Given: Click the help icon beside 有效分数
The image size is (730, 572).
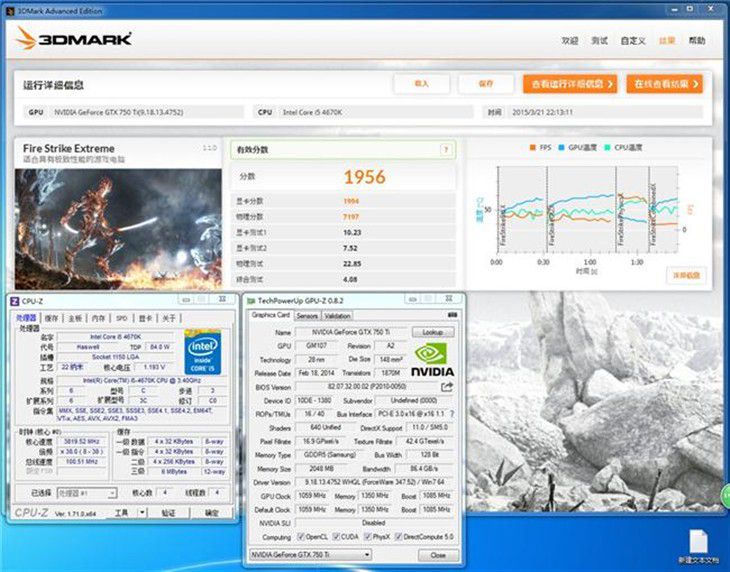Looking at the screenshot, I should [x=446, y=149].
